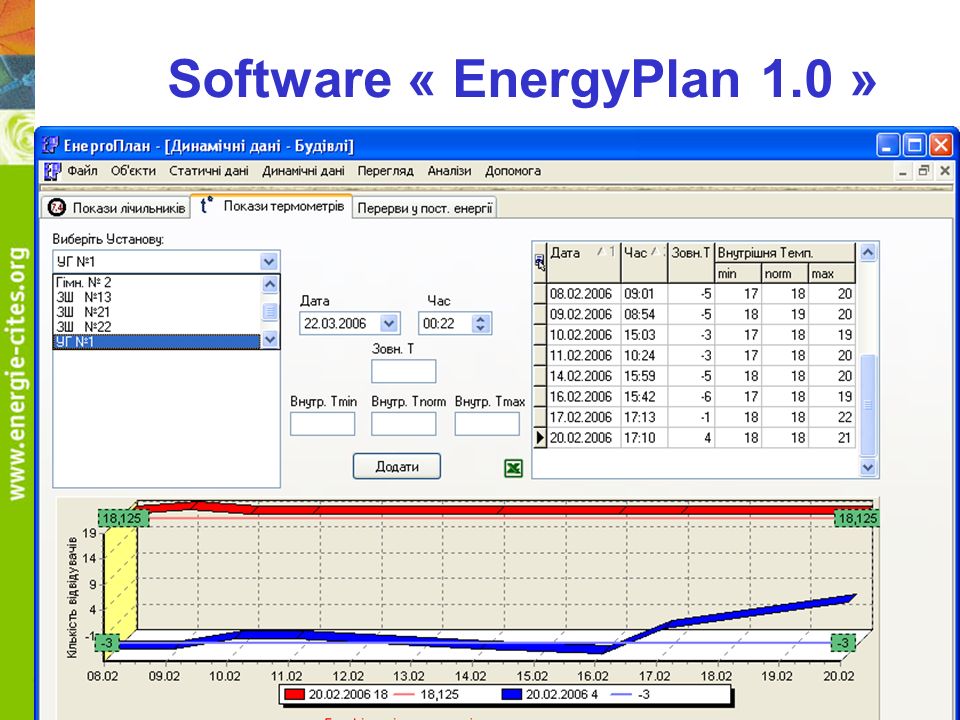The image size is (960, 720).
Task: Select highlighted УГ №1 list entry
Action: tap(157, 342)
